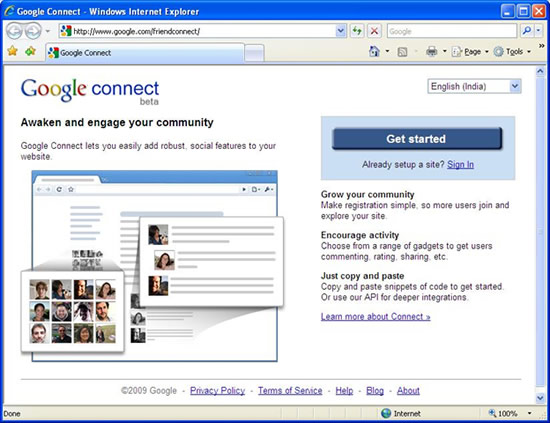
Task: Click the page illustration browser mockup
Action: coord(153,266)
